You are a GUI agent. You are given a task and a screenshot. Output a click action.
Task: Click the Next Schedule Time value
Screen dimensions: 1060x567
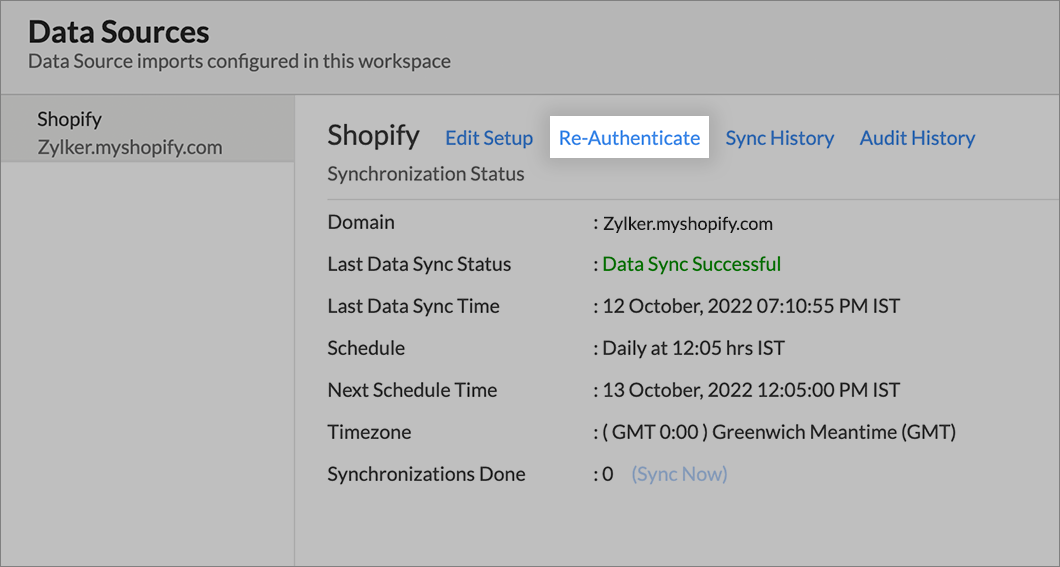751,390
